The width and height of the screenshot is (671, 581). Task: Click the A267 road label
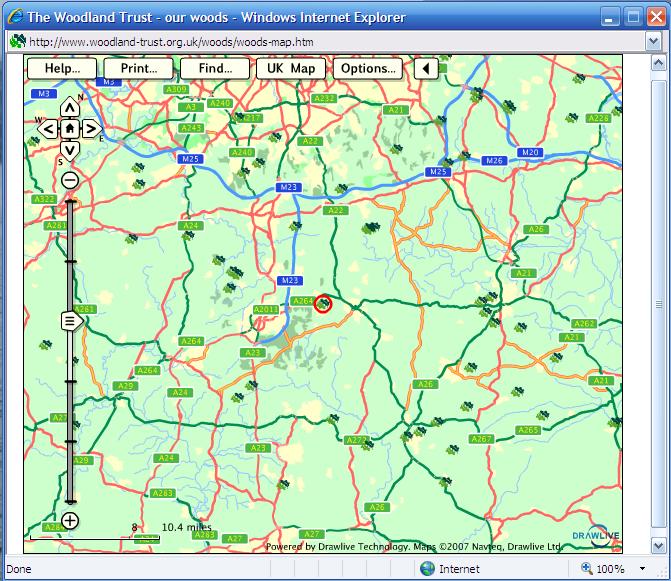[481, 439]
